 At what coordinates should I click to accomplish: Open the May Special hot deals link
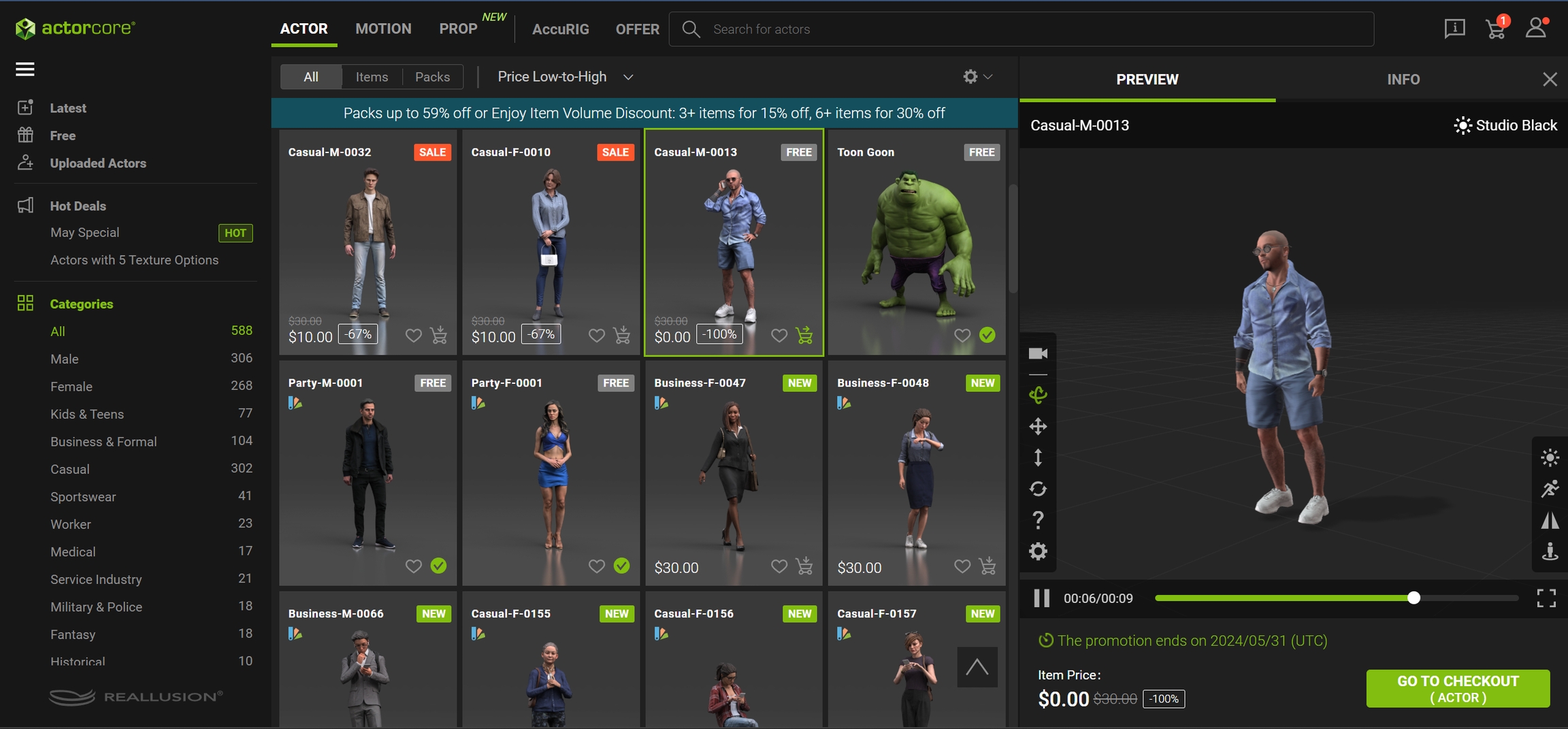click(85, 233)
